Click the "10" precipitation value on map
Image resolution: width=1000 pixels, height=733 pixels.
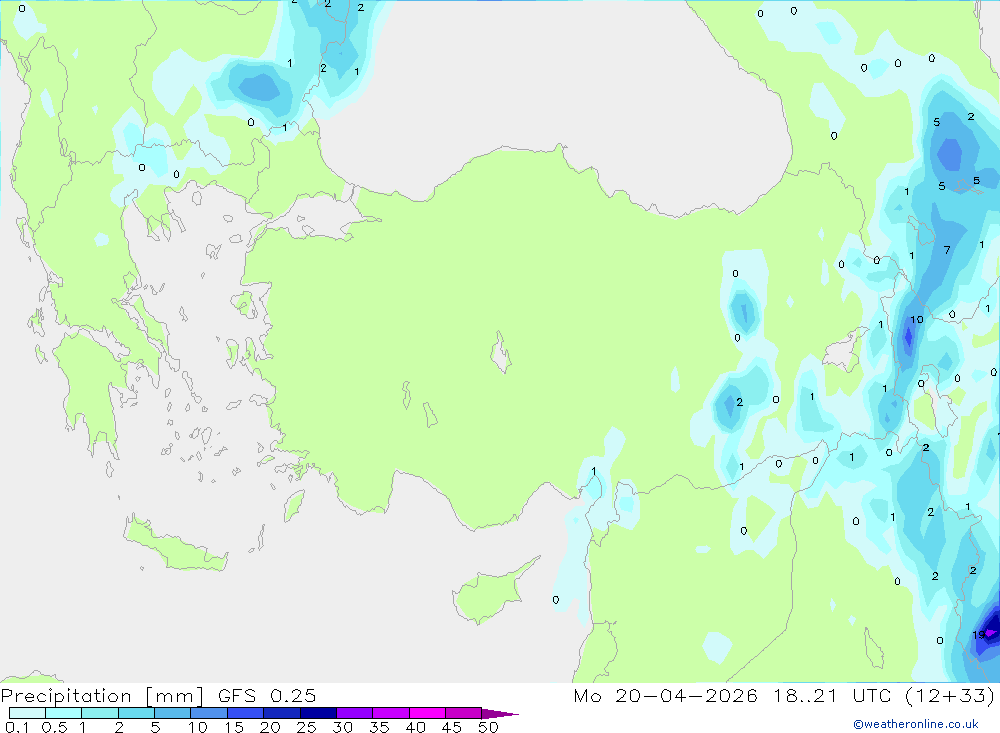[916, 320]
